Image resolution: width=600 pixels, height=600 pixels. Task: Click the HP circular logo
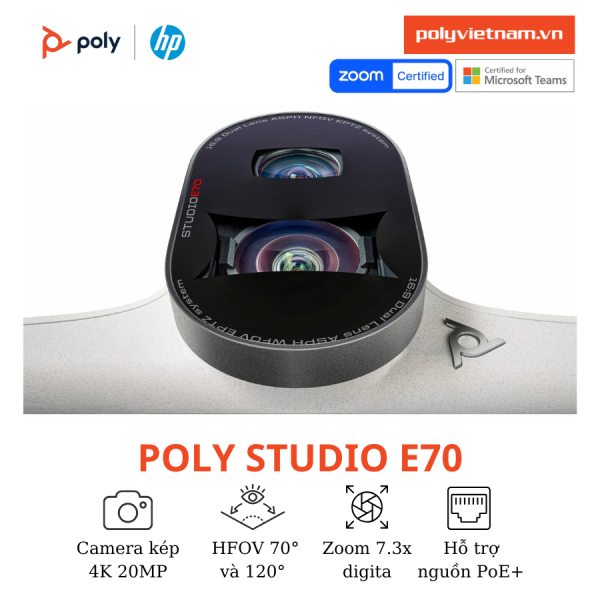[167, 42]
